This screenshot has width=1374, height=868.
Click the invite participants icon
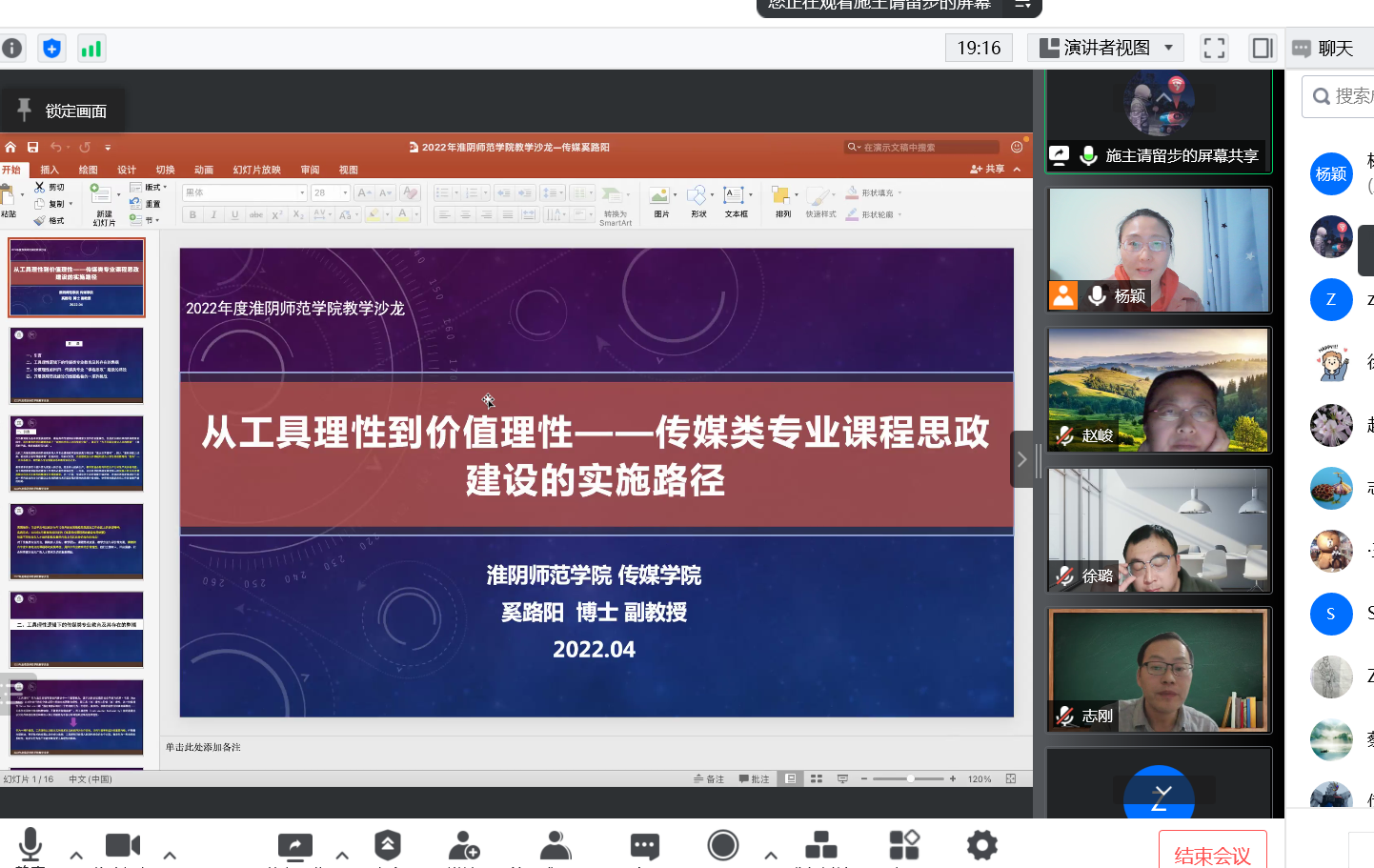click(x=464, y=845)
